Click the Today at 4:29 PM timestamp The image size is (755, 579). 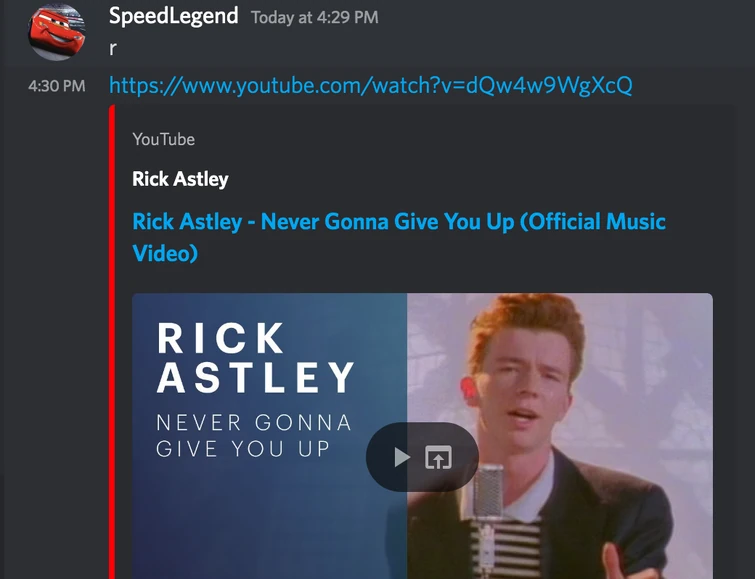314,18
